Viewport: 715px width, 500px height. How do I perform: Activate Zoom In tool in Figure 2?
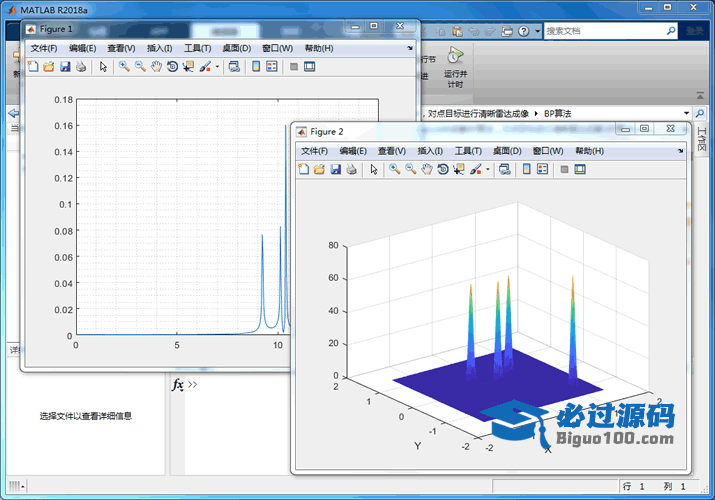coord(394,169)
